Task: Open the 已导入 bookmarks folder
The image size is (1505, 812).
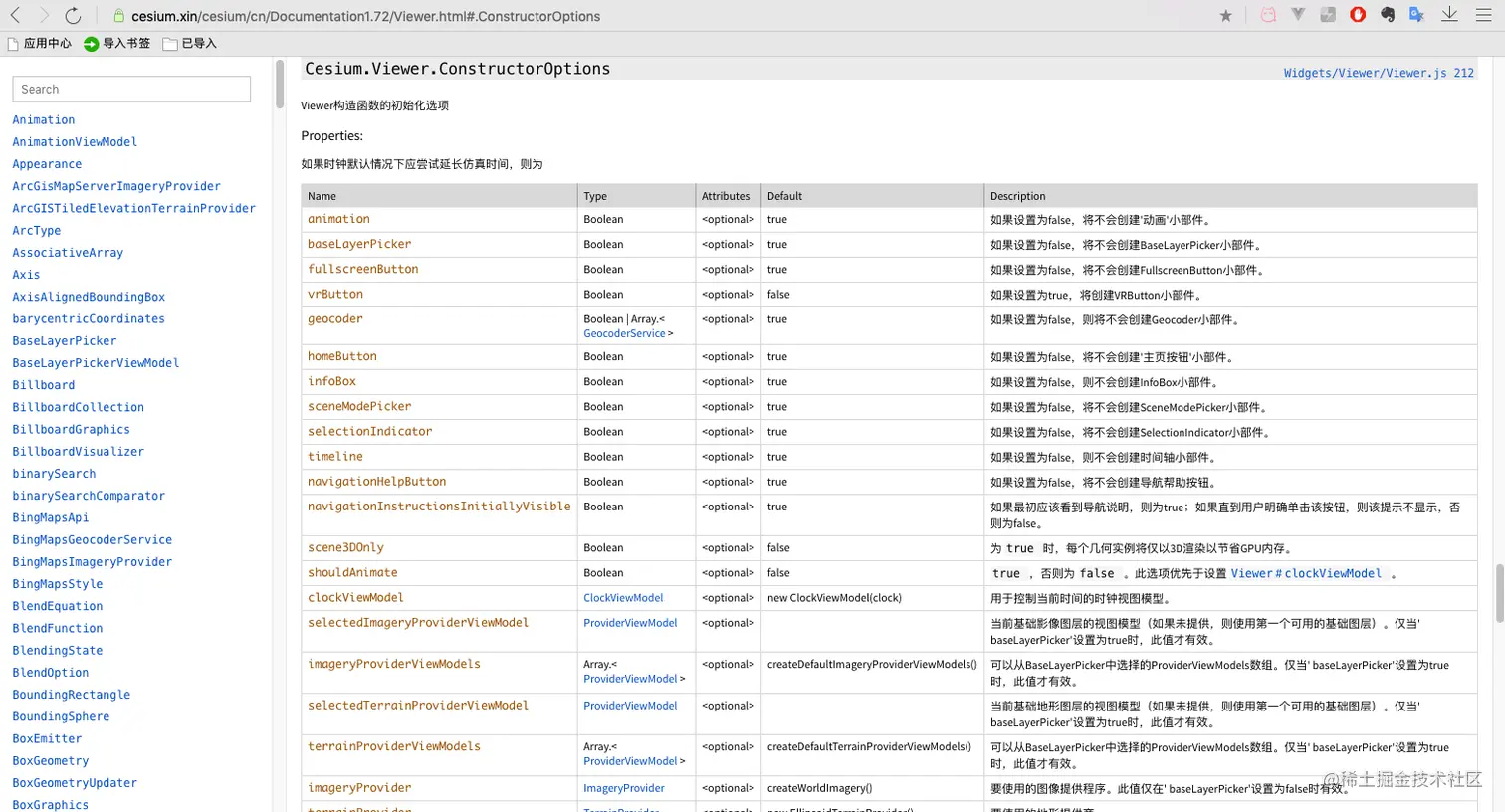Action: [189, 44]
